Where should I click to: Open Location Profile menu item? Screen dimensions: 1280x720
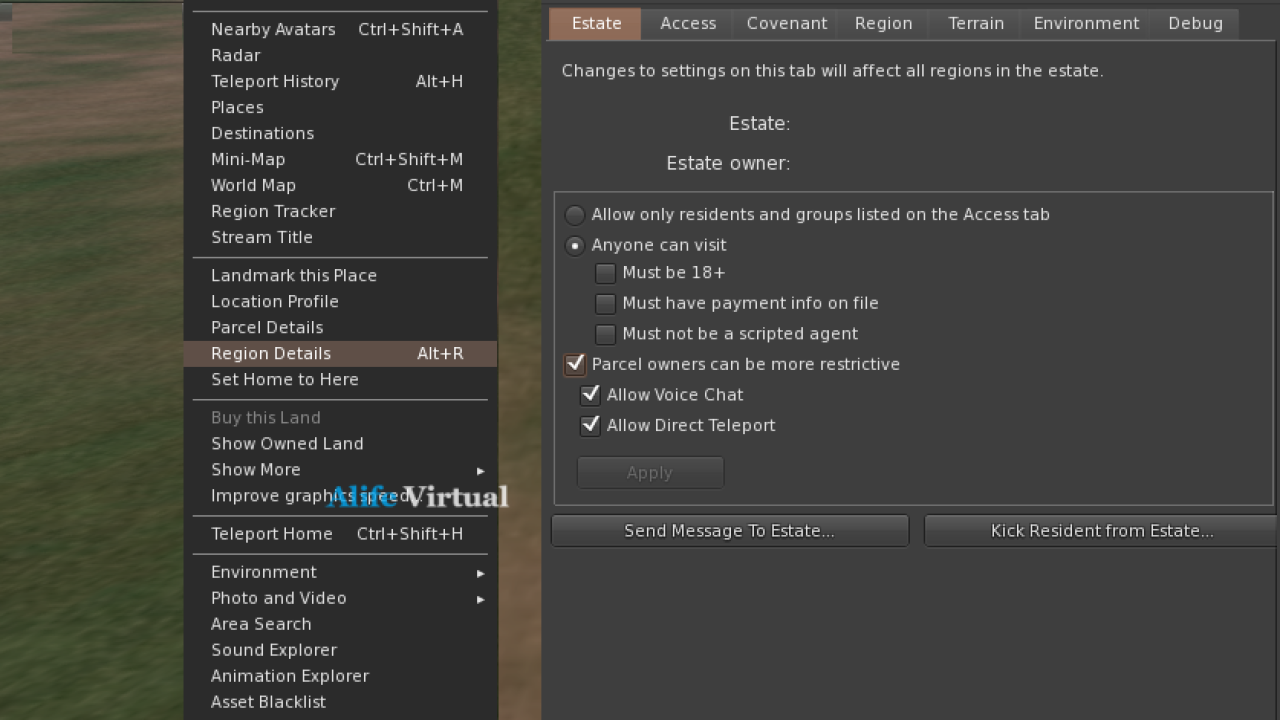pos(340,302)
